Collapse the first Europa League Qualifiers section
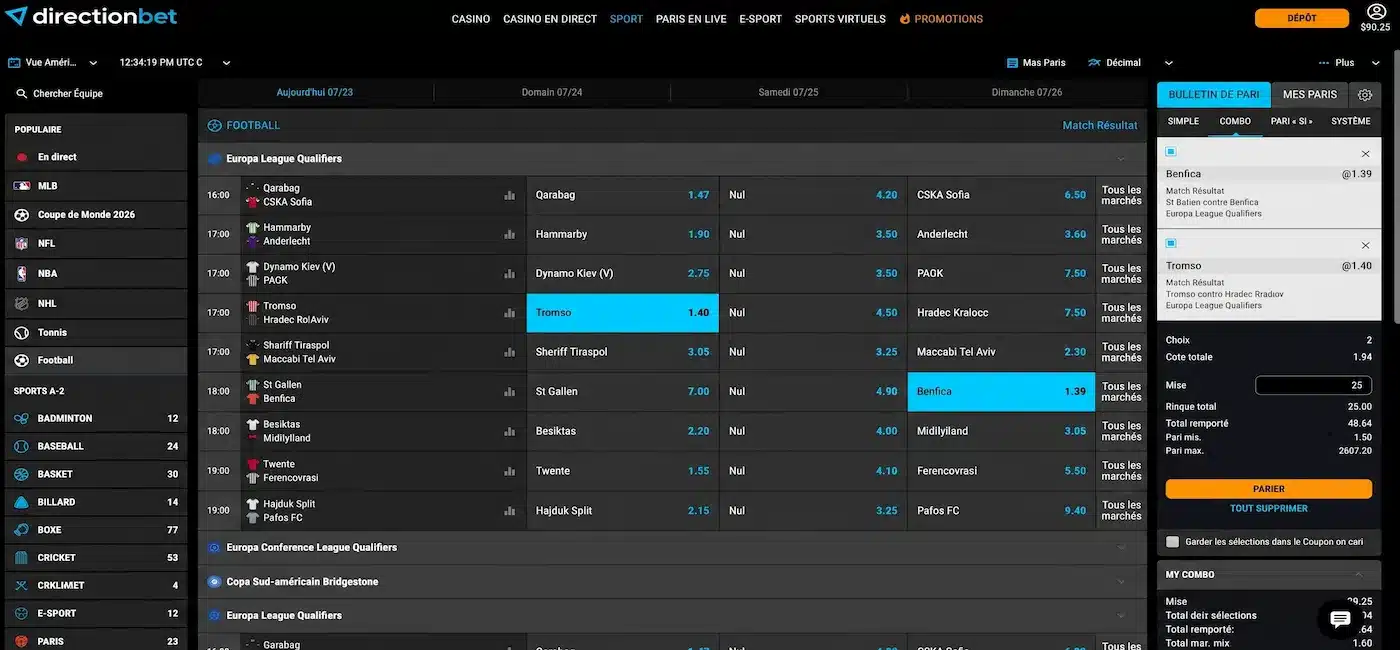 click(1121, 159)
